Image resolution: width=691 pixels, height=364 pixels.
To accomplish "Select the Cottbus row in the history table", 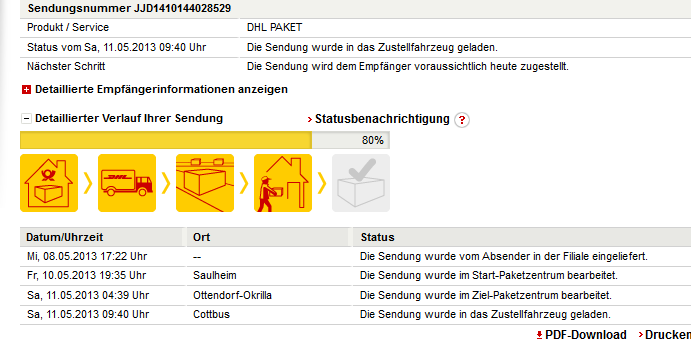I will click(356, 315).
